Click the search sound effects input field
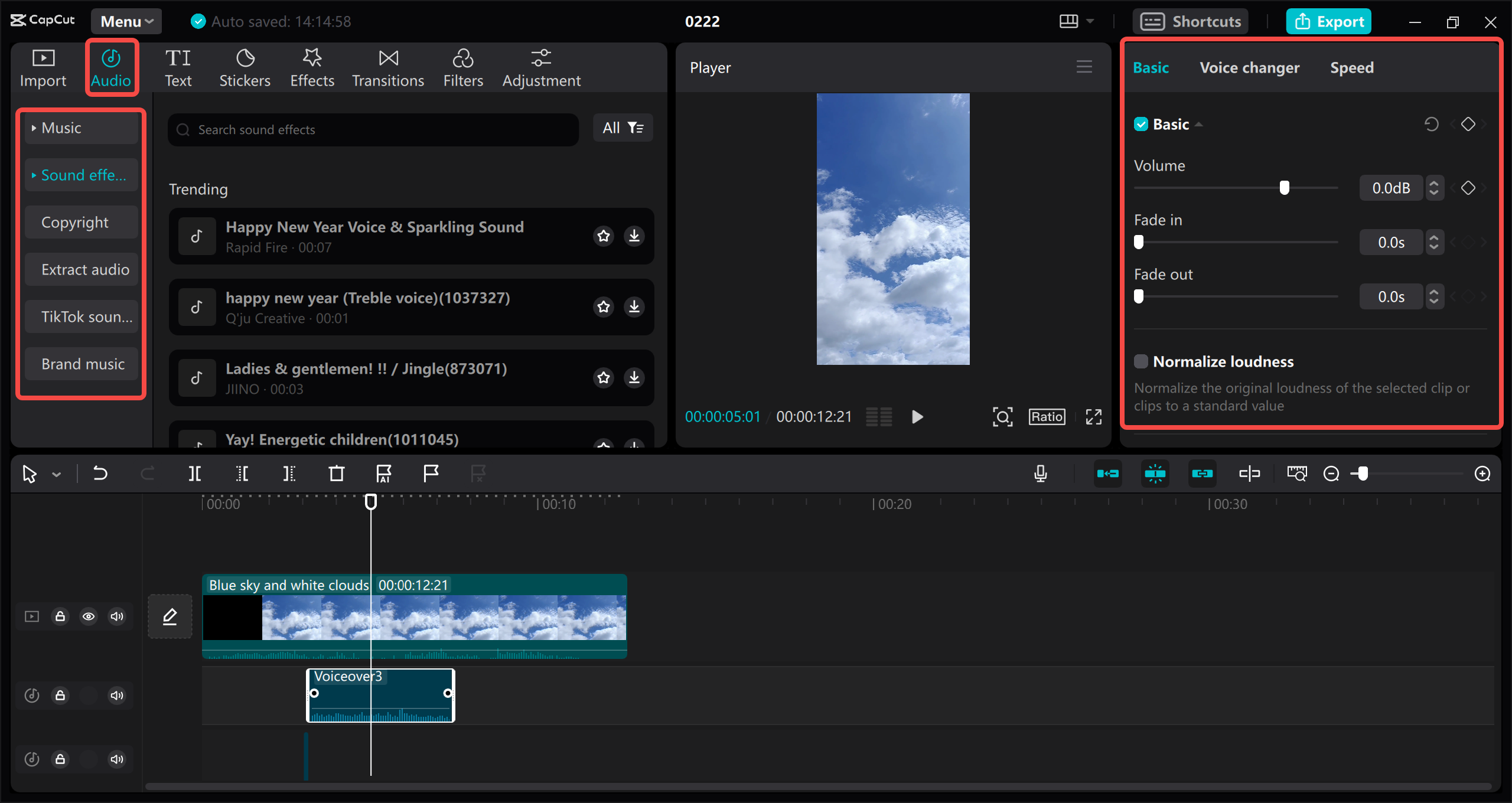The width and height of the screenshot is (1512, 803). [376, 129]
